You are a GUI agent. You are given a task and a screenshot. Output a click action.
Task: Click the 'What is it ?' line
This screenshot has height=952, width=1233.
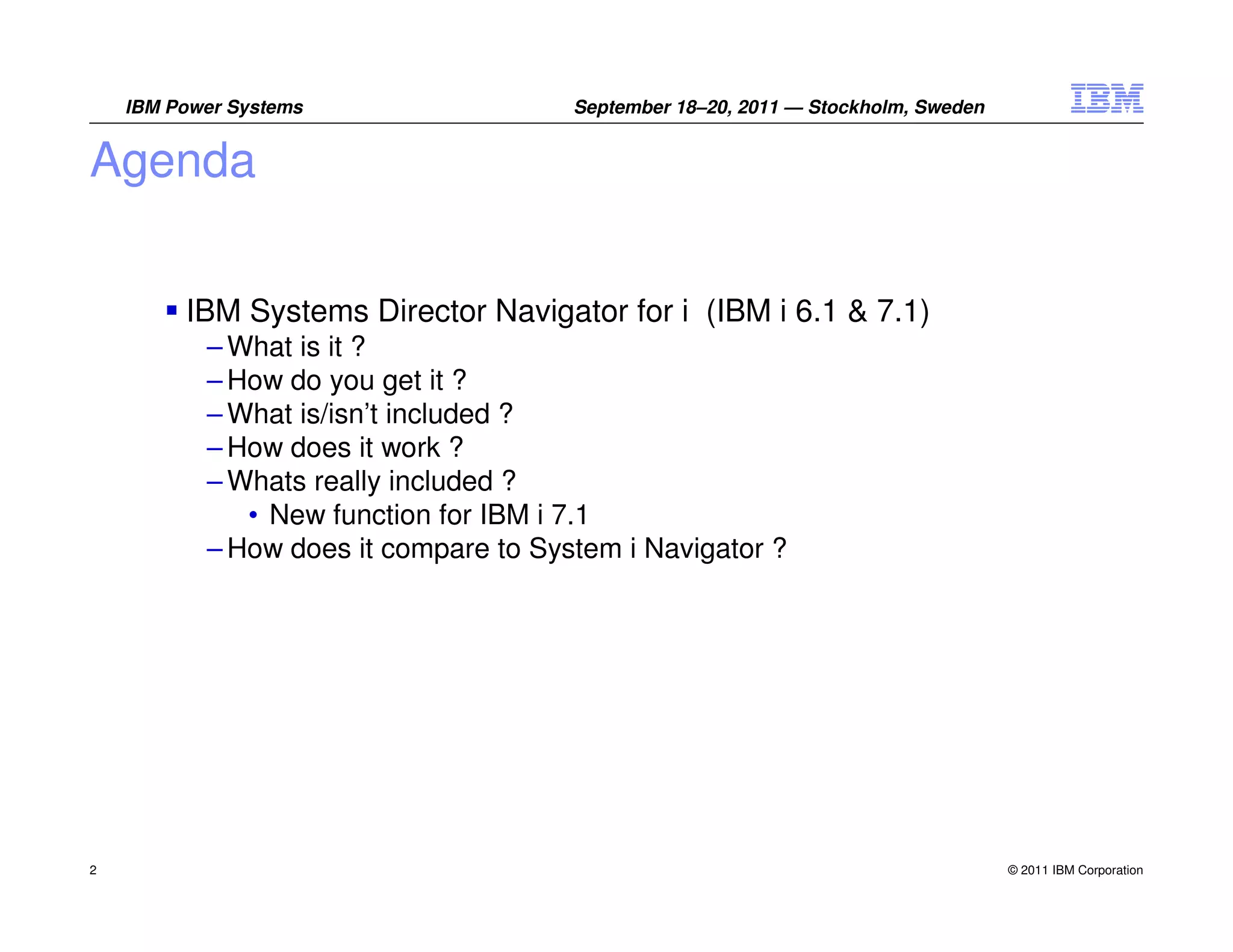[296, 347]
